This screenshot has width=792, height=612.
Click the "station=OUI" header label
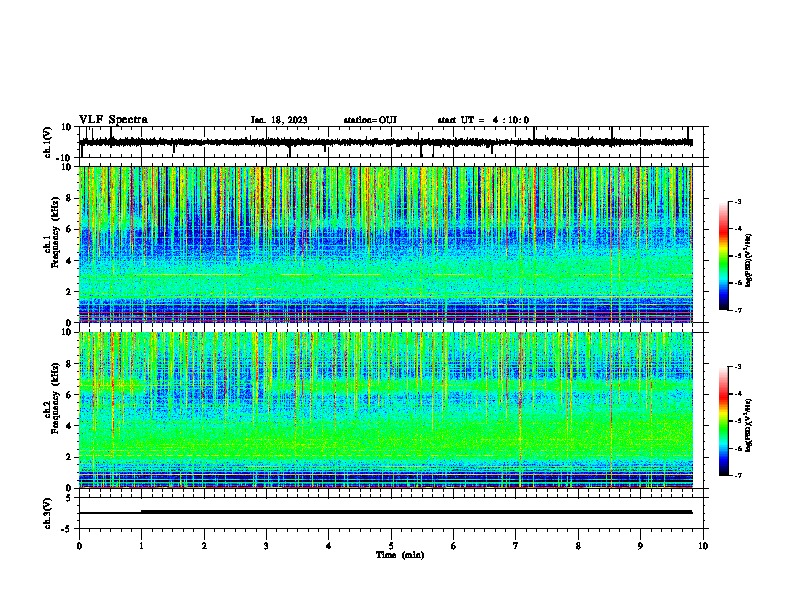point(370,120)
